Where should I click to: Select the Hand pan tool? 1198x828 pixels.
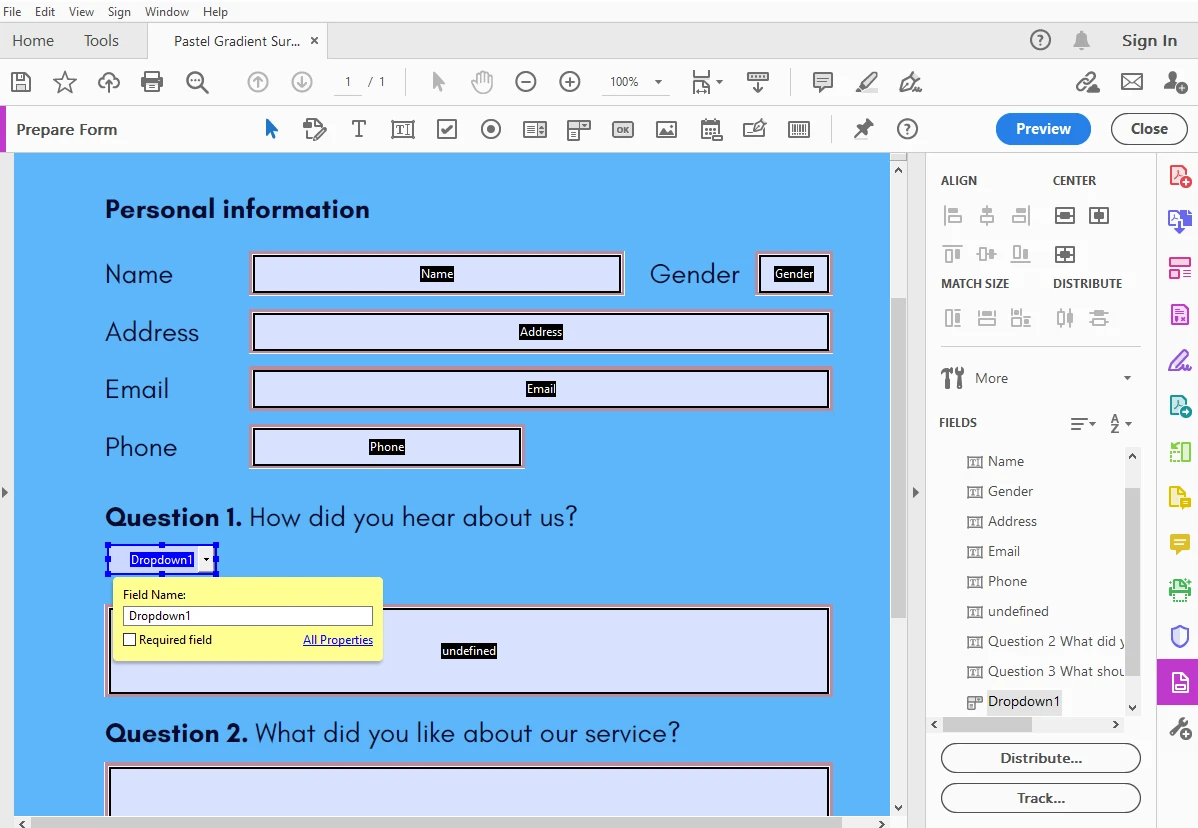point(482,82)
